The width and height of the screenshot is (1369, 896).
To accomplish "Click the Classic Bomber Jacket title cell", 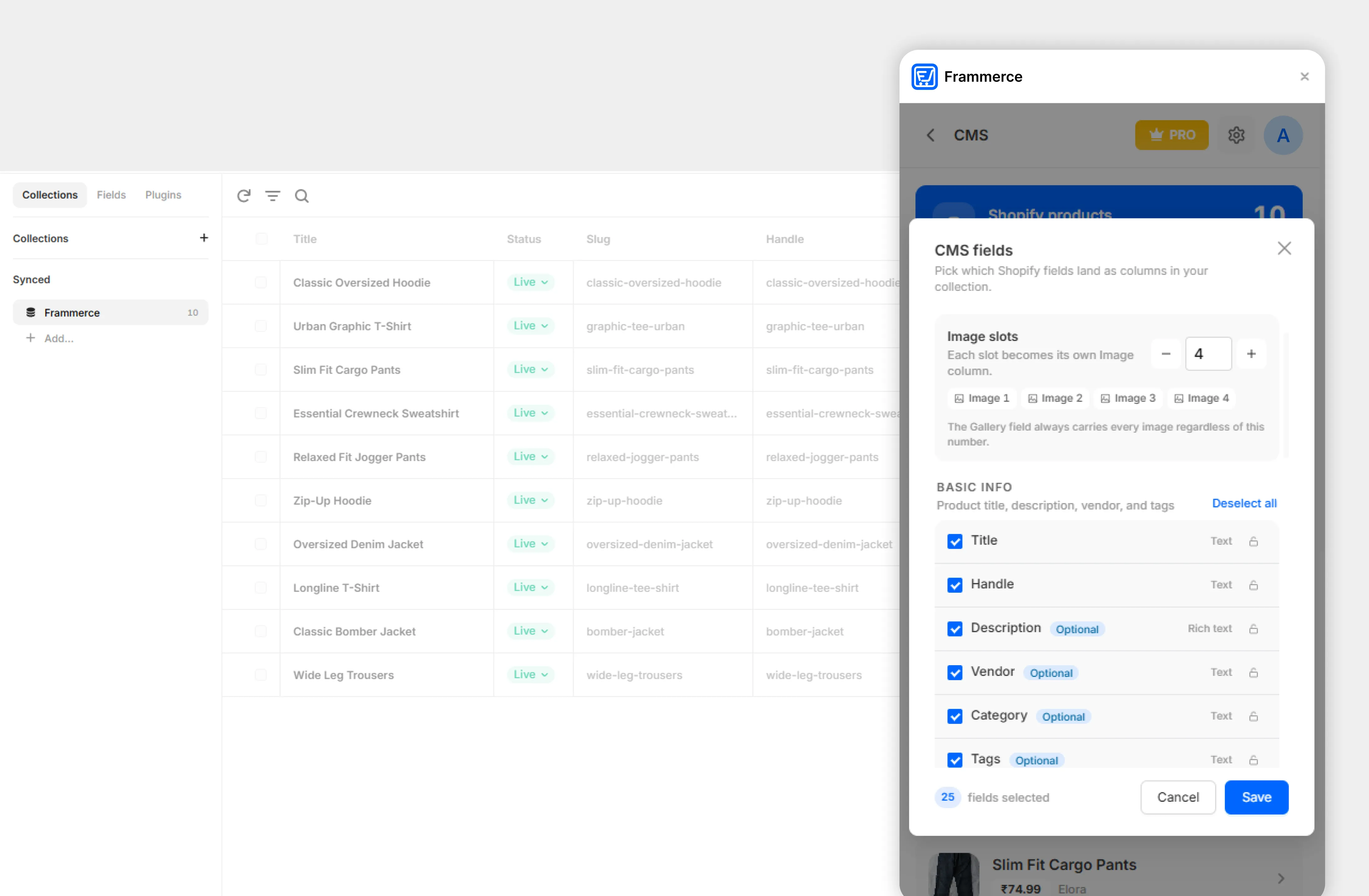I will pyautogui.click(x=386, y=632).
